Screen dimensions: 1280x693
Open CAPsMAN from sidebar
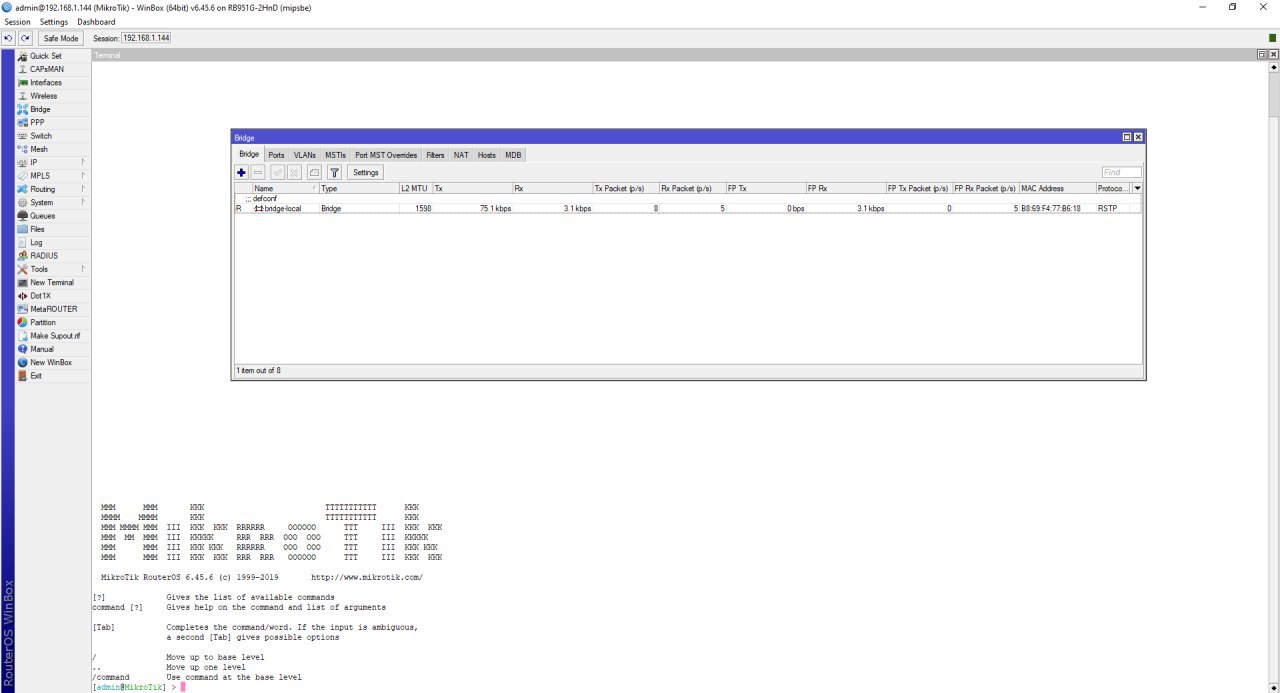click(x=46, y=69)
